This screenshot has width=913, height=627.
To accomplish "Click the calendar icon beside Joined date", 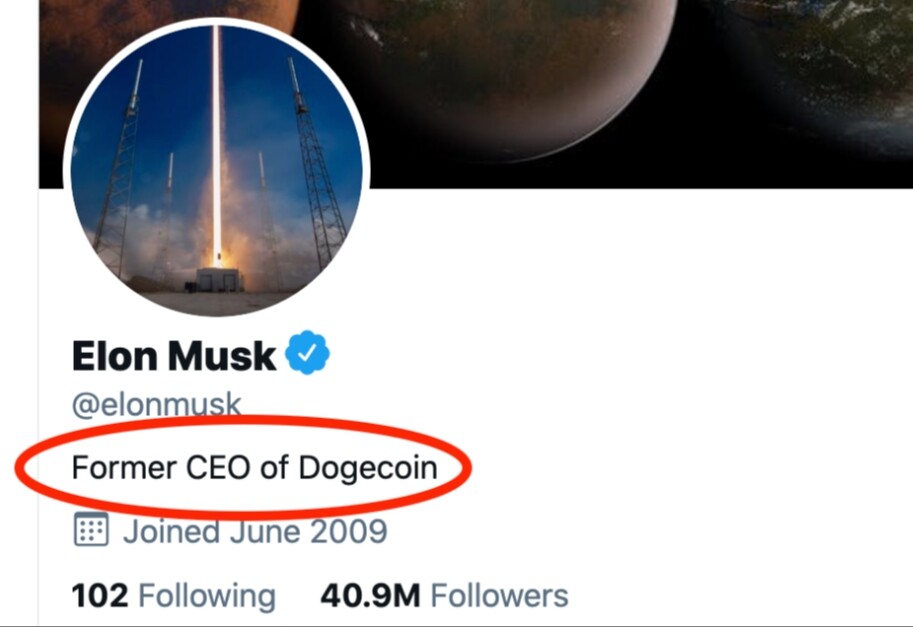I will [x=91, y=529].
